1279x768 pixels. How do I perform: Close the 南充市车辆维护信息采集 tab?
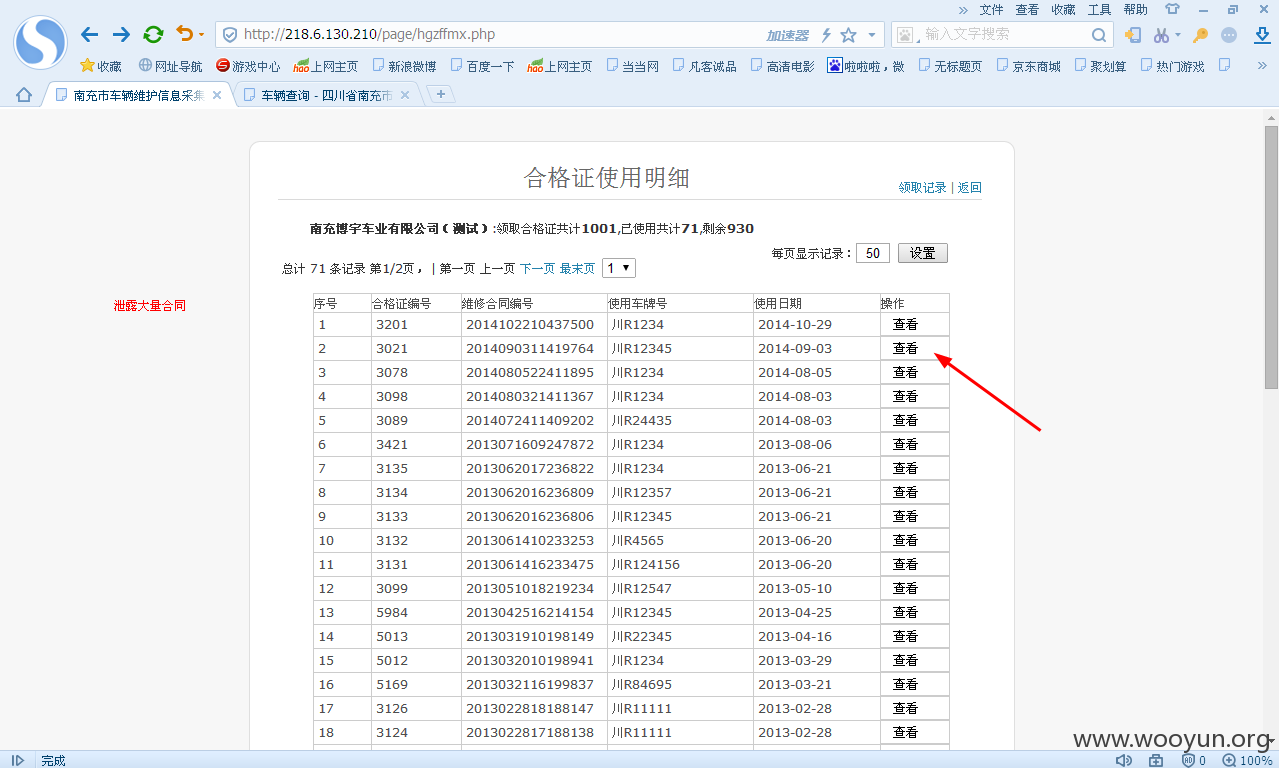(x=217, y=95)
